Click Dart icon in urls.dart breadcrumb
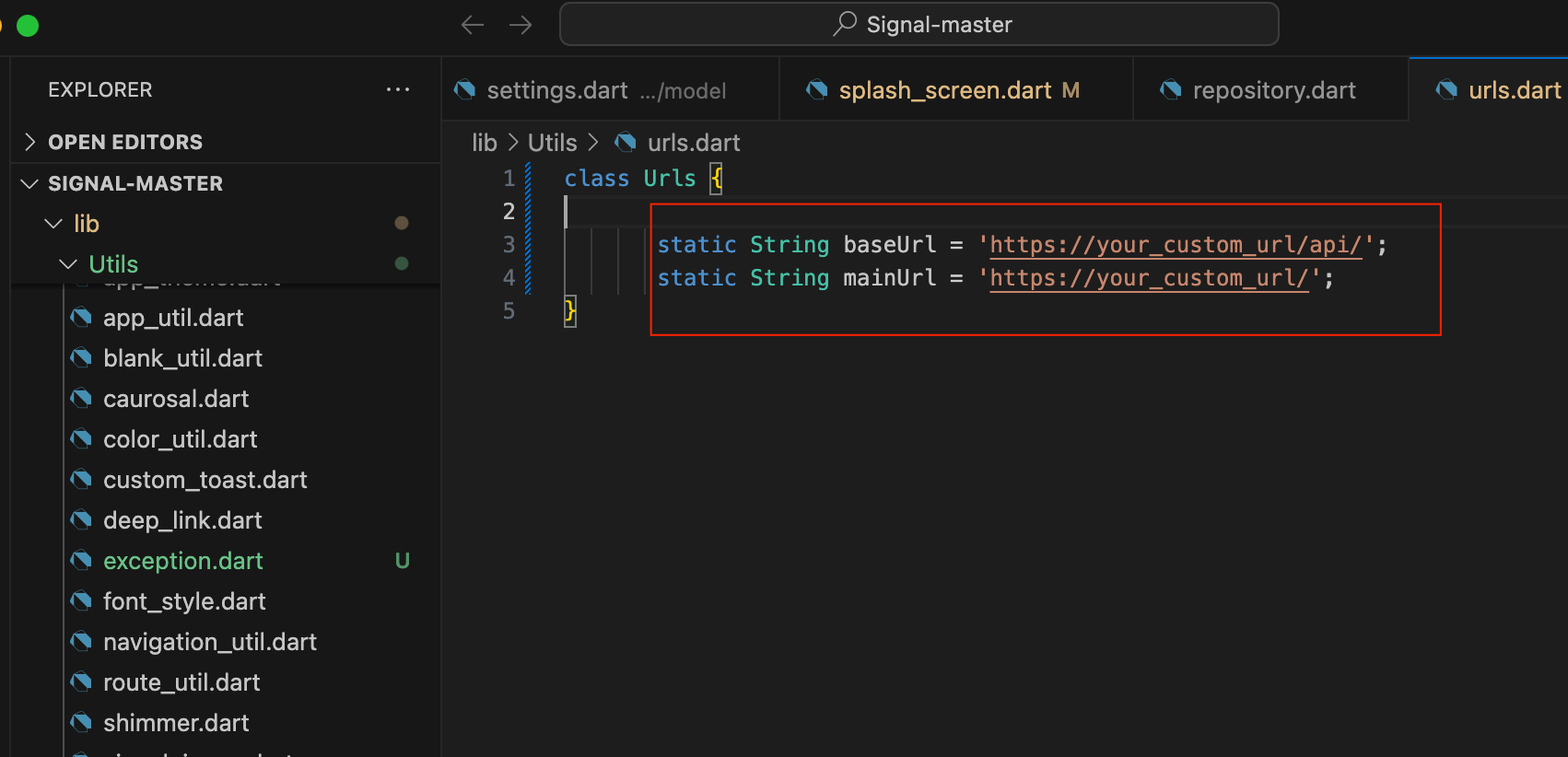The height and width of the screenshot is (757, 1568). point(626,143)
